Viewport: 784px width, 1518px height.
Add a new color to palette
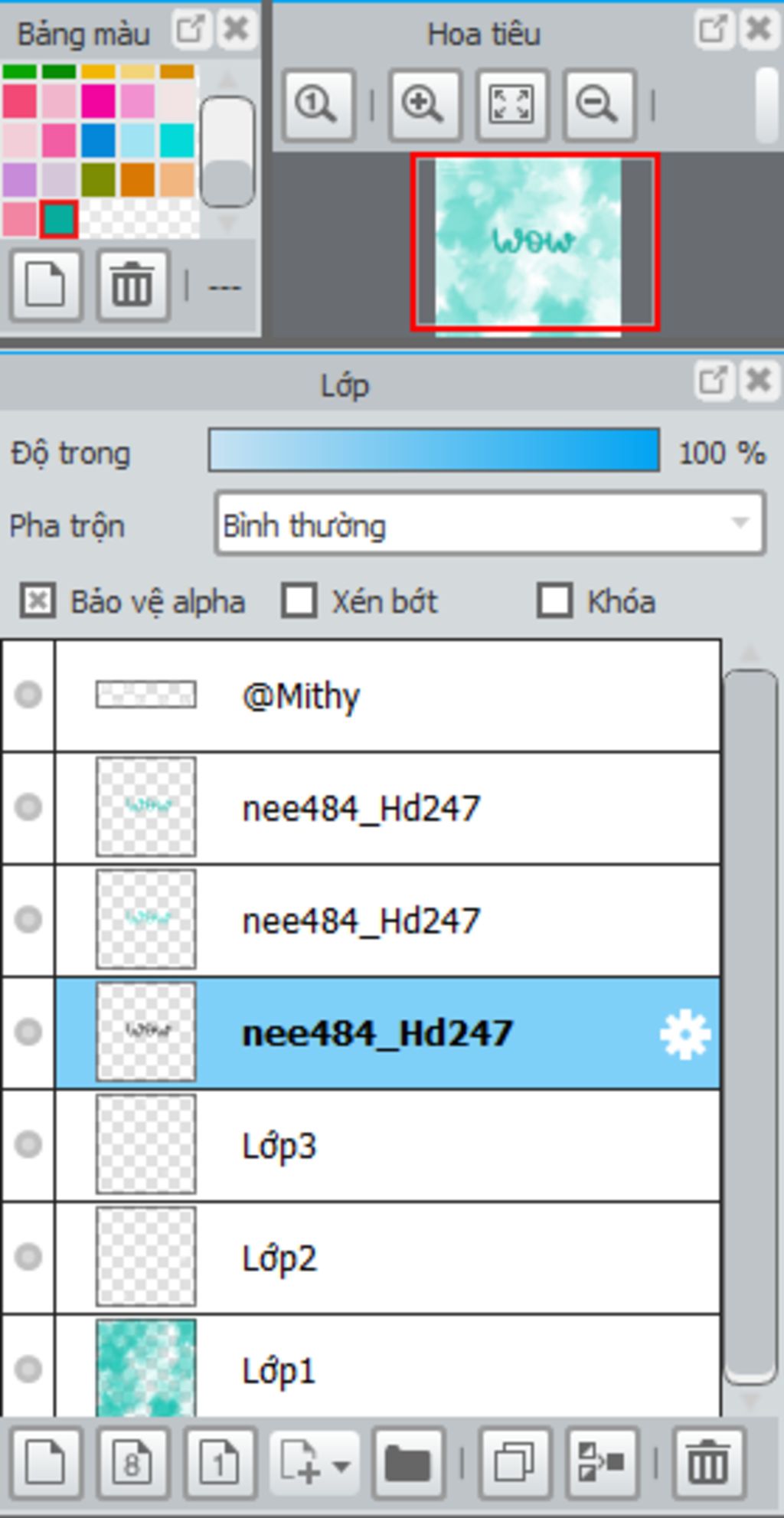(x=45, y=285)
